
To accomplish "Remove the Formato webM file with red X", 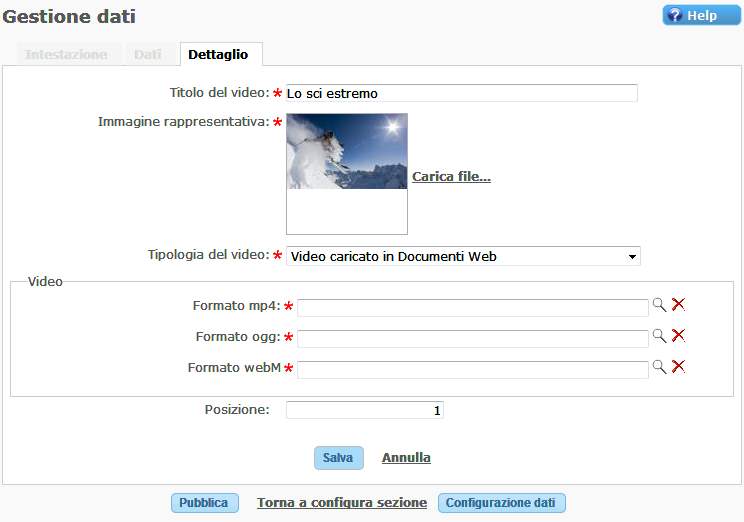I will click(678, 367).
